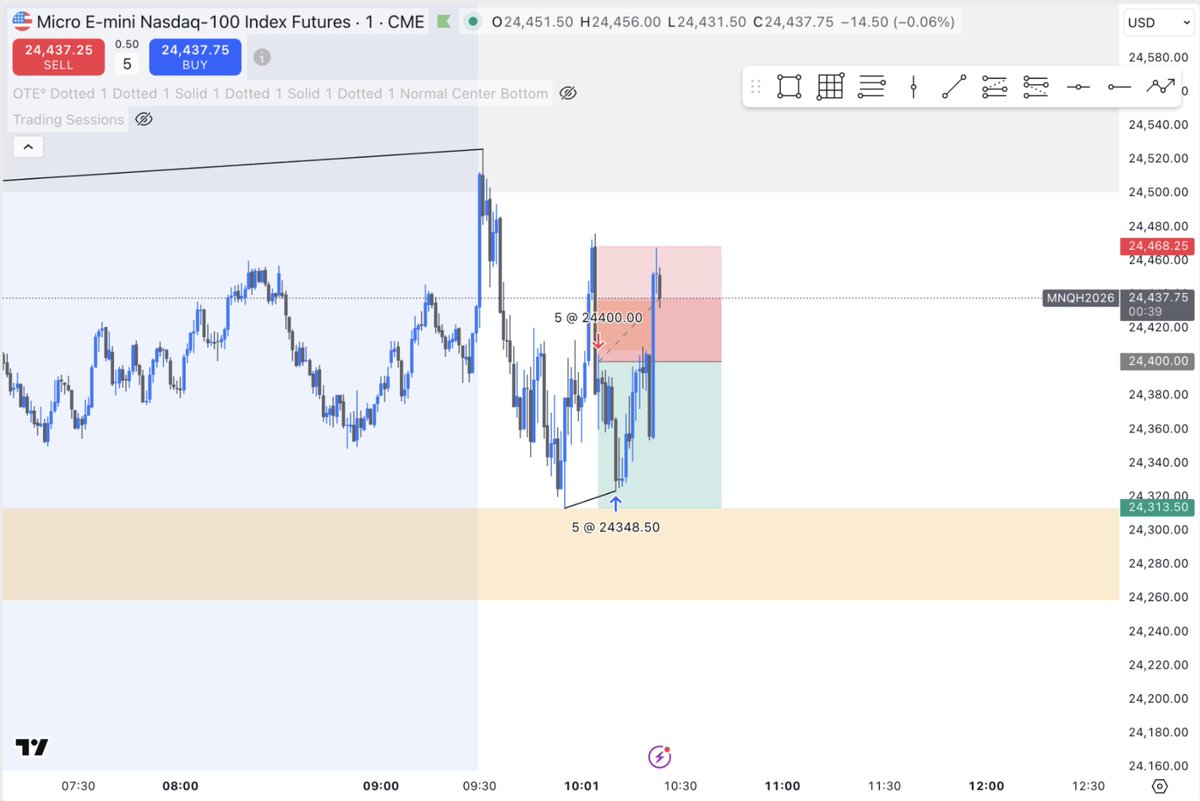Select the Vertical Line tool
1200x801 pixels.
[913, 87]
